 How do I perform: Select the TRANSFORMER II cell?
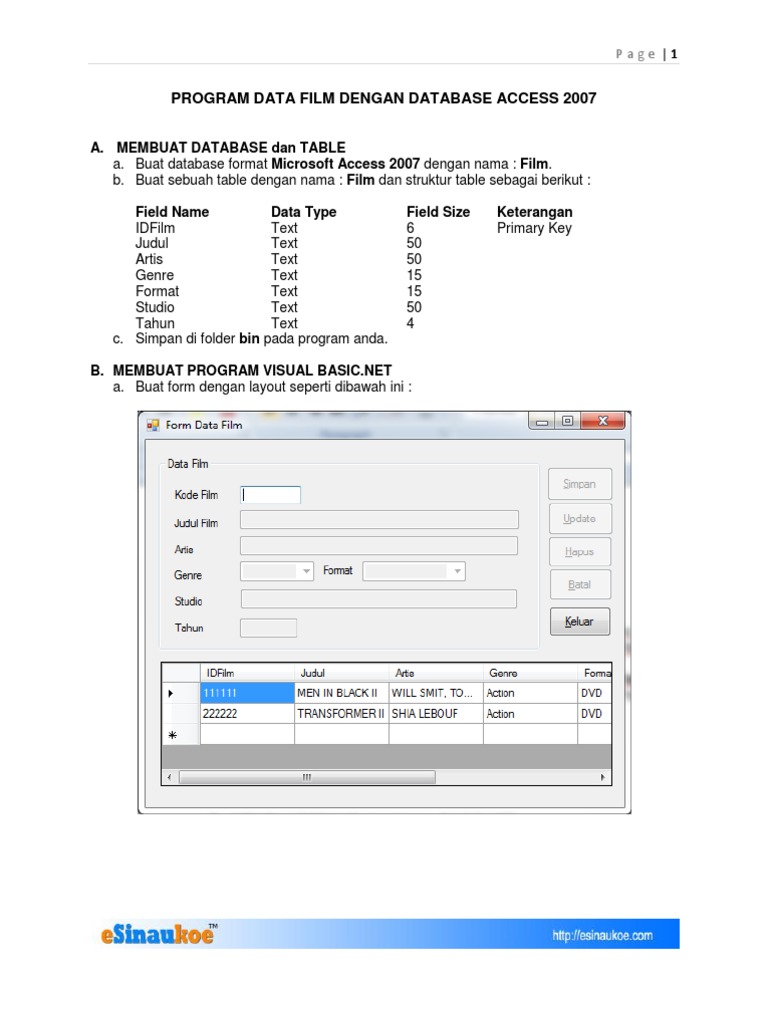[342, 714]
